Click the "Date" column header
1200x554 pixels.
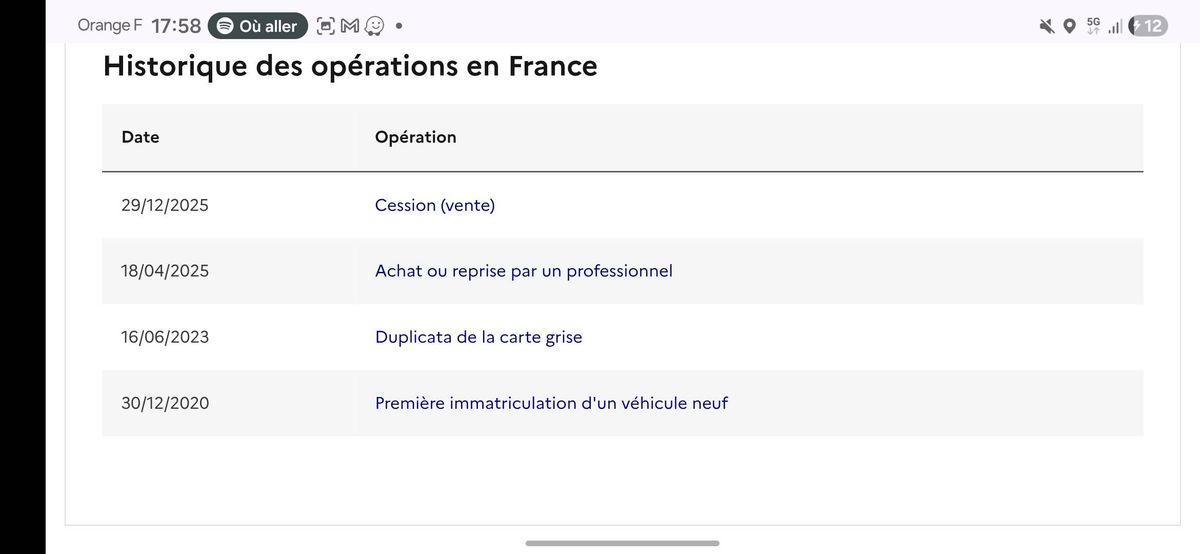tap(140, 137)
